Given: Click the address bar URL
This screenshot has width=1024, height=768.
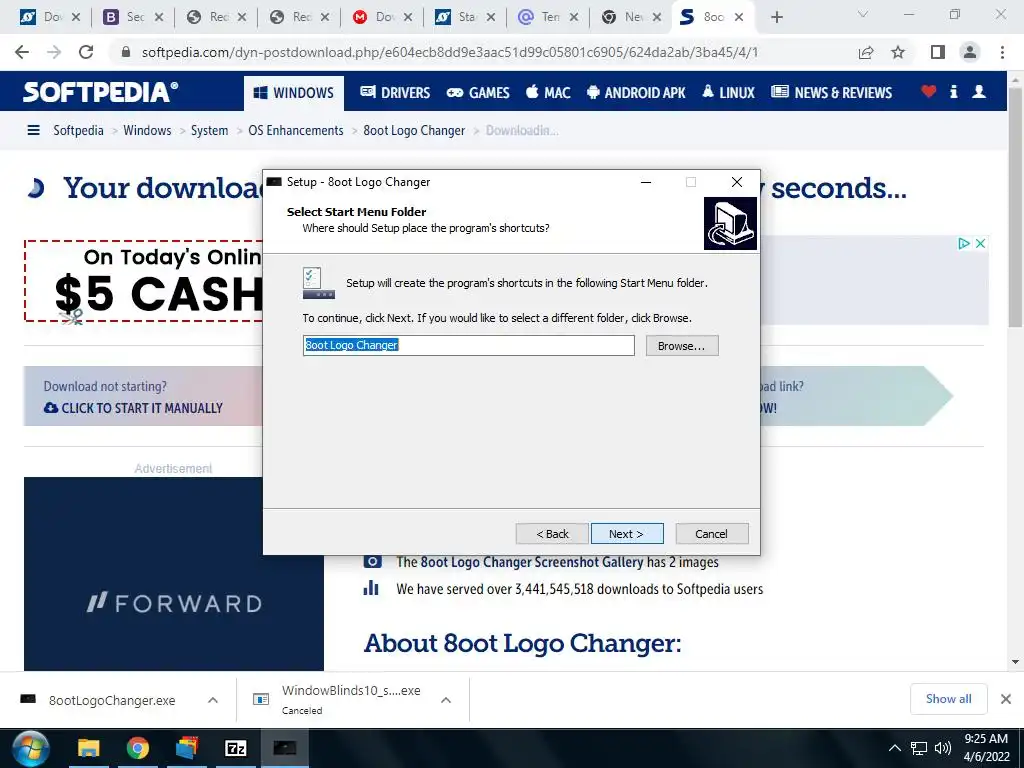Looking at the screenshot, I should (449, 52).
